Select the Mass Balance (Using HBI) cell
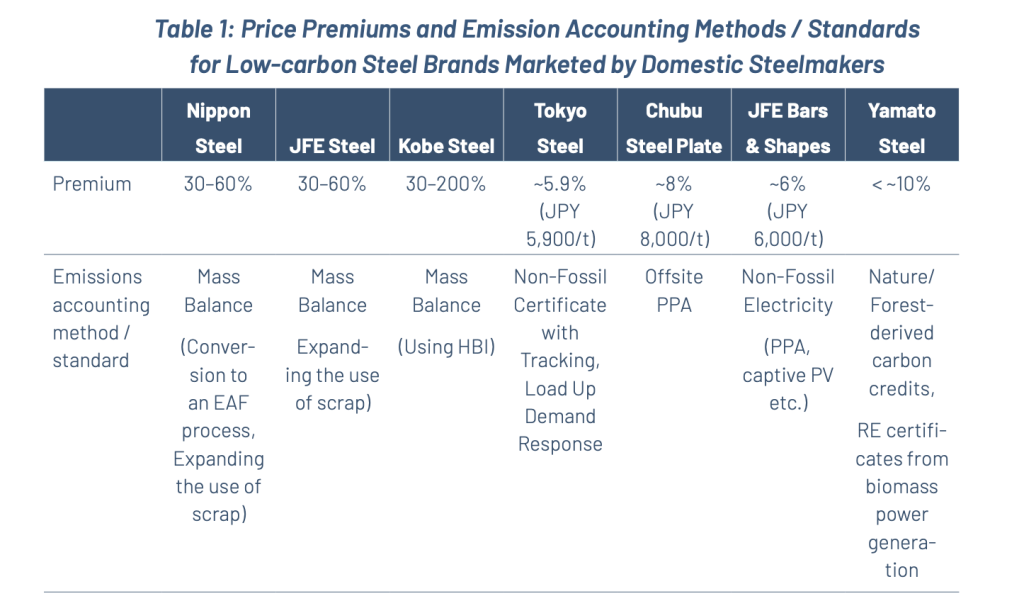The image size is (1024, 601). click(446, 312)
